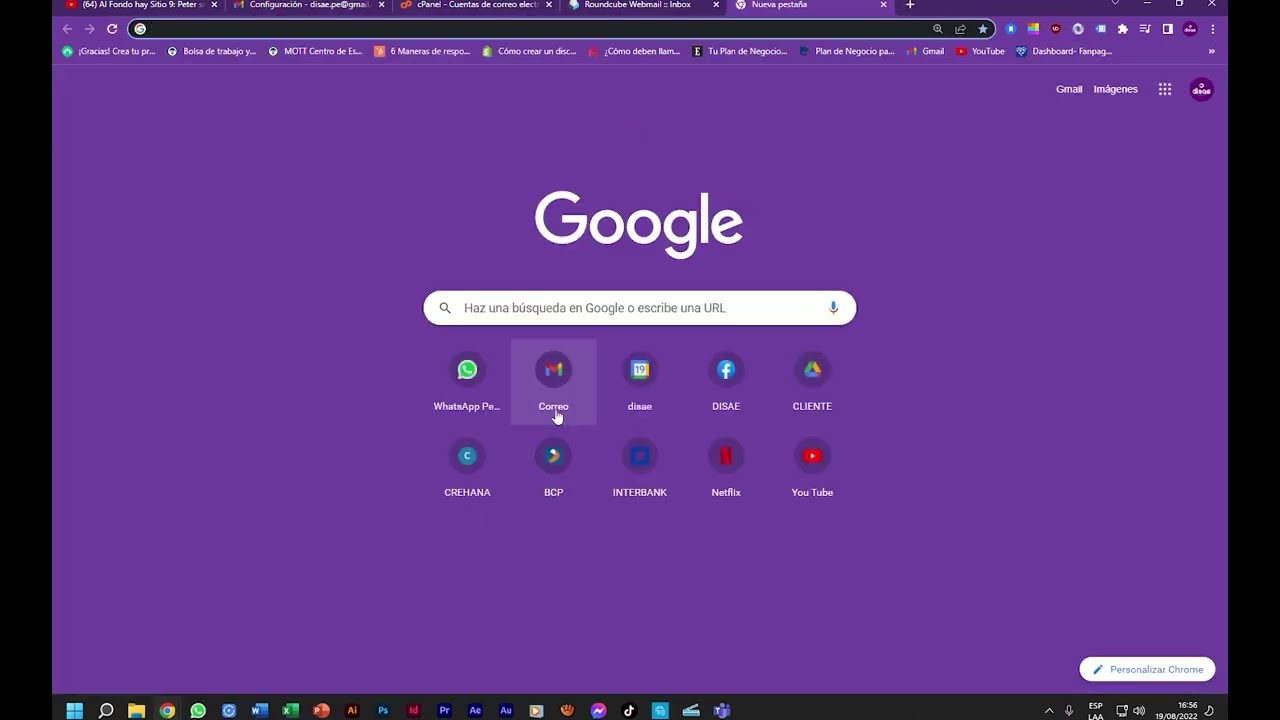Screen dimensions: 1280x720
Task: Show the hidden bookmarks overflow
Action: [x=1212, y=51]
